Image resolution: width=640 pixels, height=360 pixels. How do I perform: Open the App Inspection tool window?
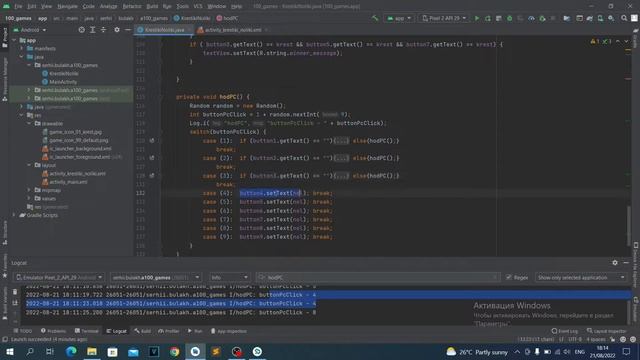228,331
